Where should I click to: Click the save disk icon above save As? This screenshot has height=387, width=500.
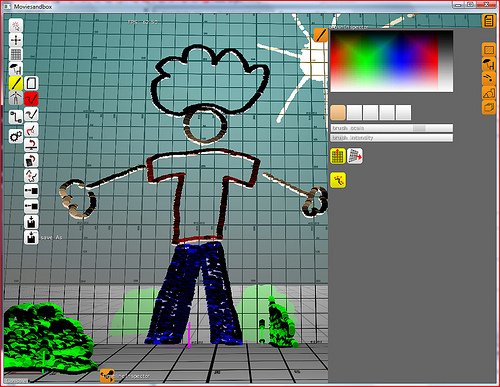click(x=31, y=222)
